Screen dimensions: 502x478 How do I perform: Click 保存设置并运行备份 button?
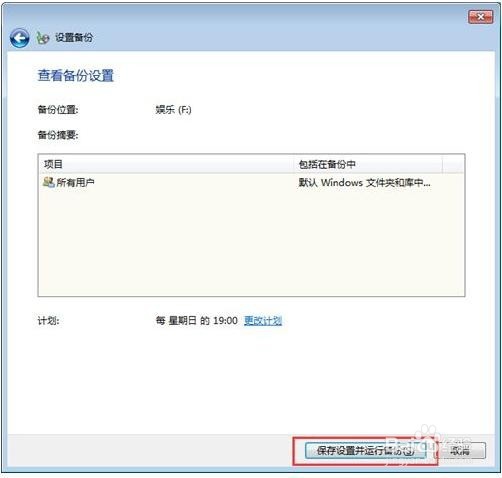365,451
